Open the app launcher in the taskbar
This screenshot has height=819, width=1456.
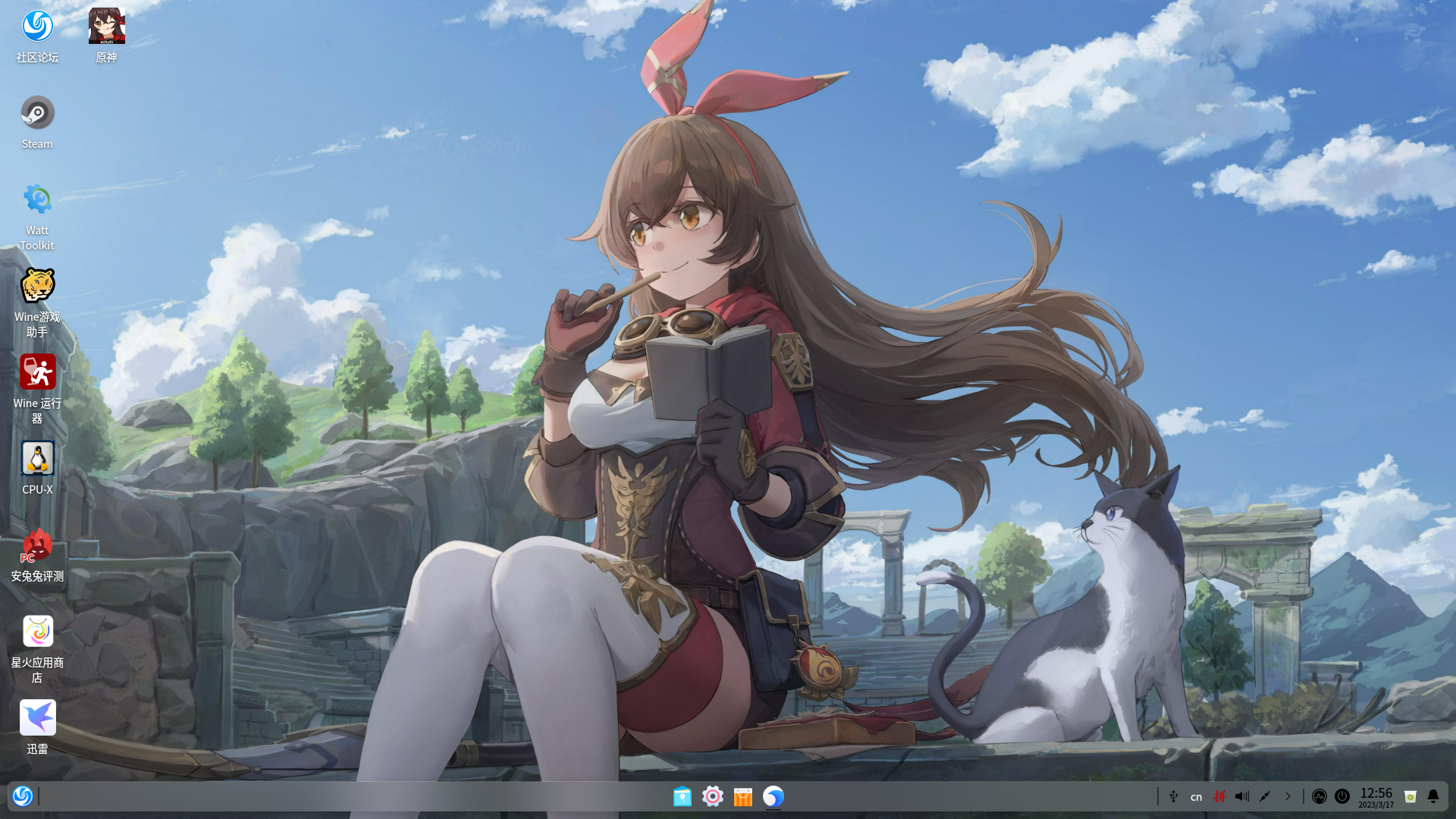coord(24,796)
